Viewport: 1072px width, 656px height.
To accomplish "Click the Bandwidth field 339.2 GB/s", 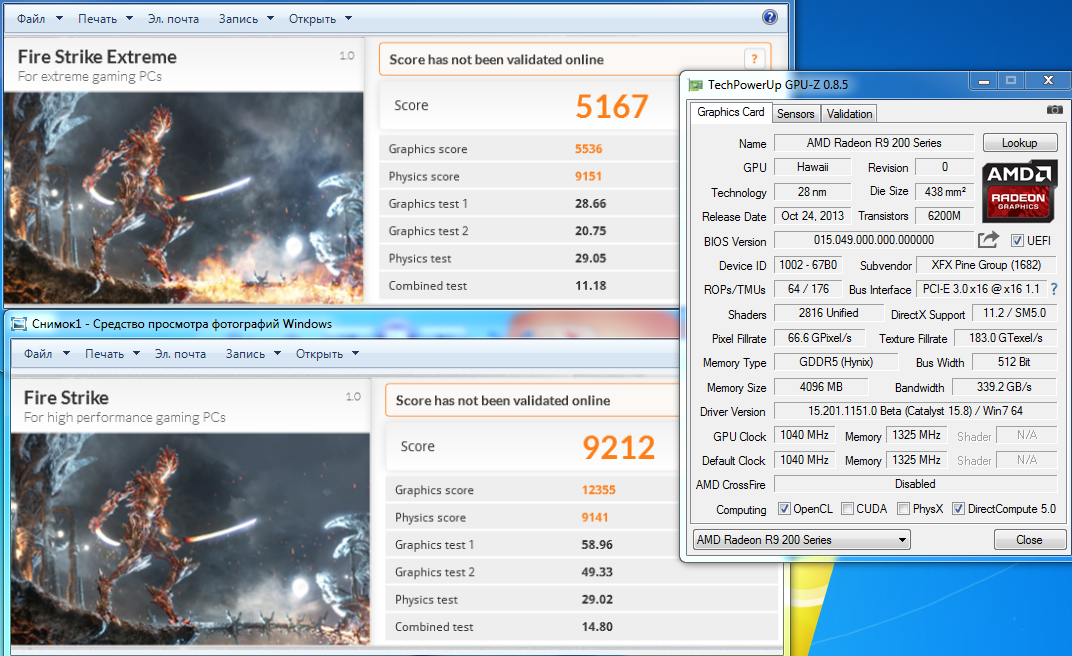I will point(1004,387).
